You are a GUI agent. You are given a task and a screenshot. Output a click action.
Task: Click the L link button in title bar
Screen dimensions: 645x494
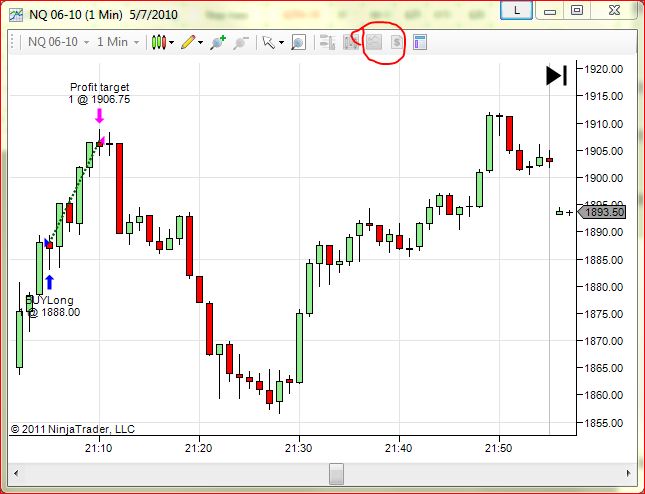[x=517, y=11]
